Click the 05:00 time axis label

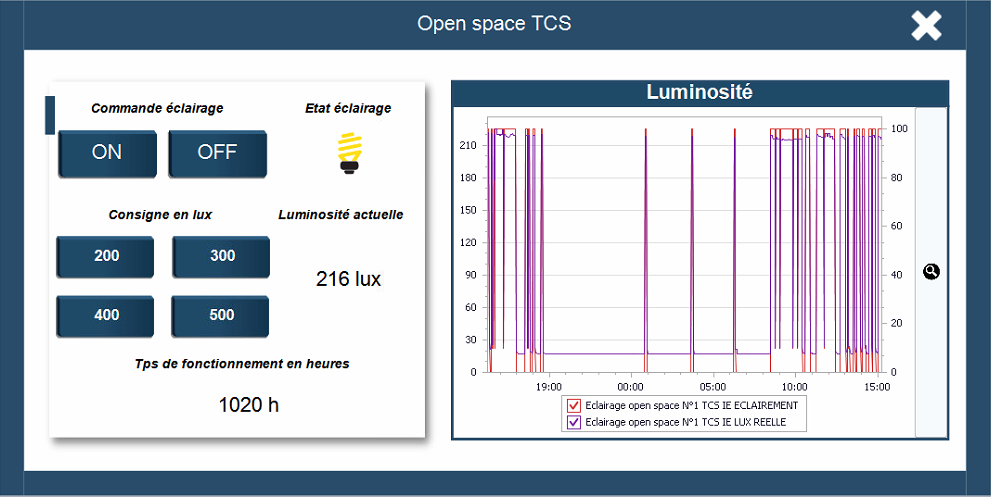pyautogui.click(x=712, y=387)
